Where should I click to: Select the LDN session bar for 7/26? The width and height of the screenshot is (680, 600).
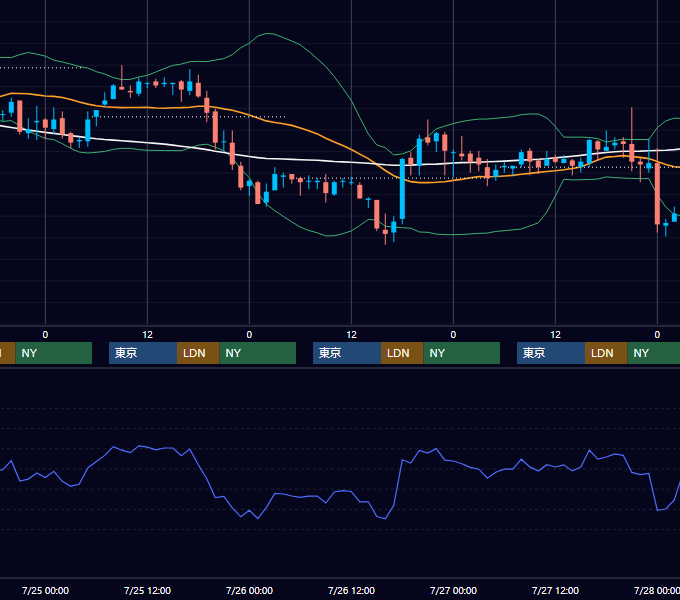(x=402, y=353)
